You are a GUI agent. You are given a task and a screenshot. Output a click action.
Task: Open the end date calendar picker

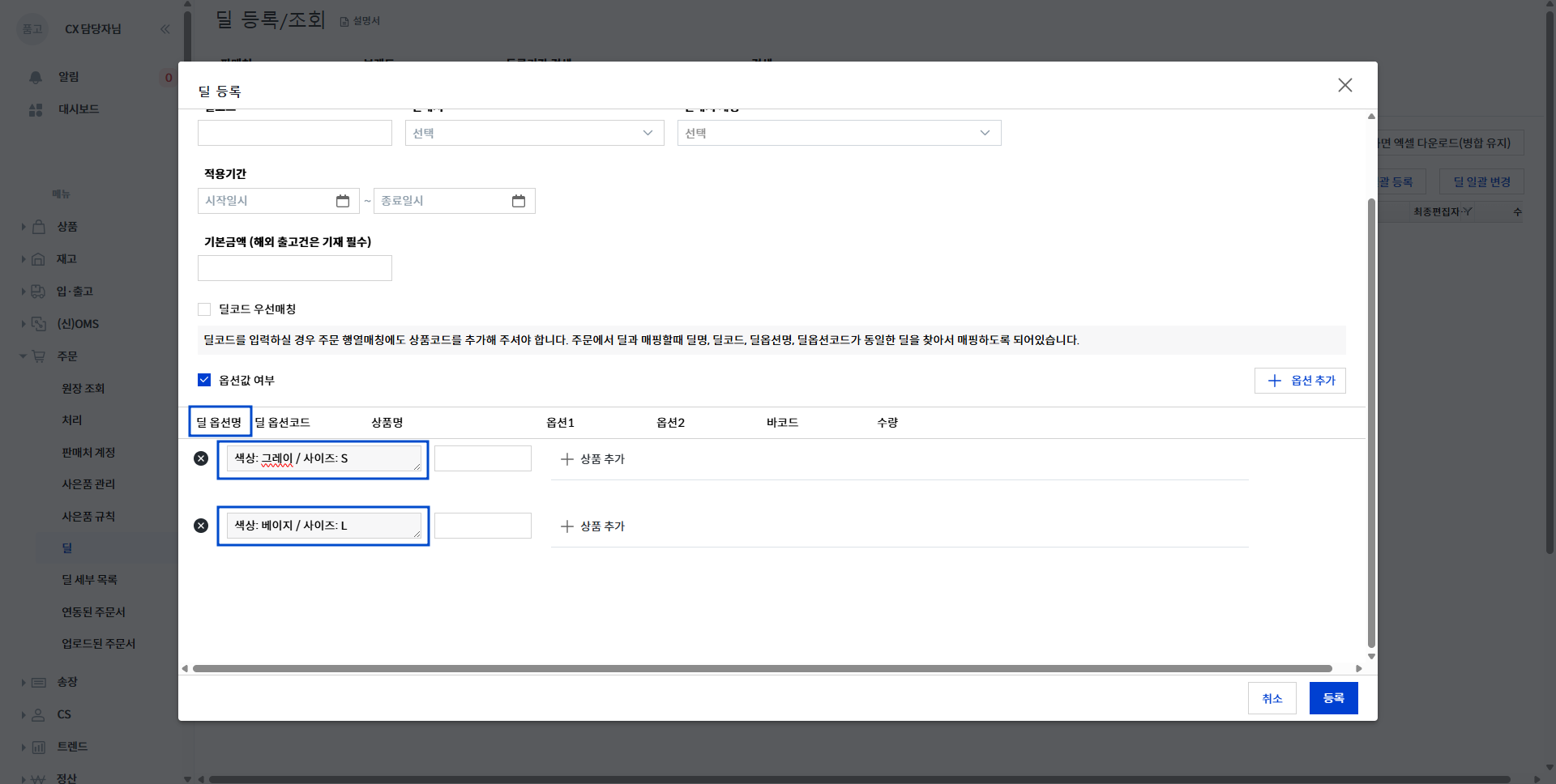[519, 201]
